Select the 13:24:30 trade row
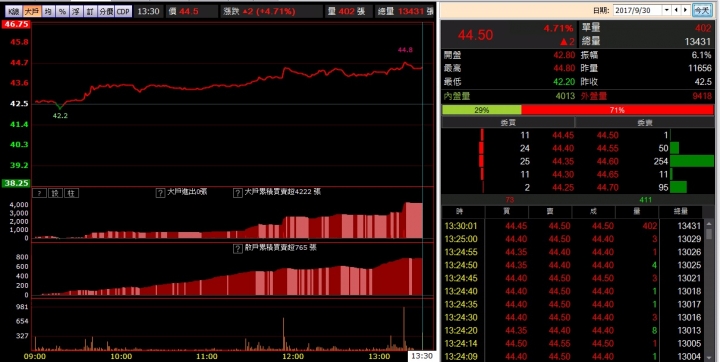720x362 pixels. point(573,317)
